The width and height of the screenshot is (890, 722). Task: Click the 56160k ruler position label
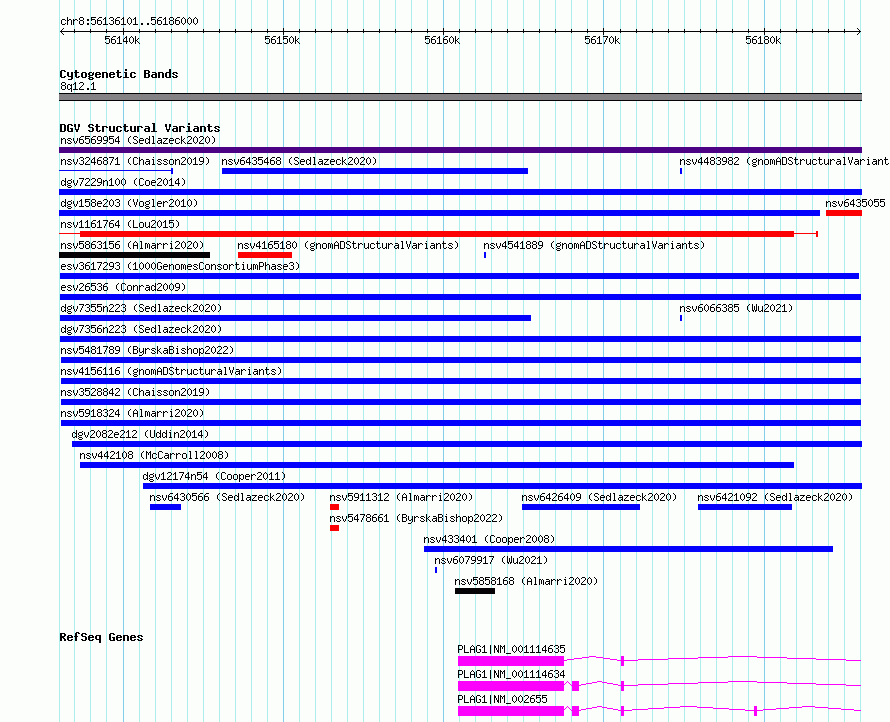tap(442, 40)
